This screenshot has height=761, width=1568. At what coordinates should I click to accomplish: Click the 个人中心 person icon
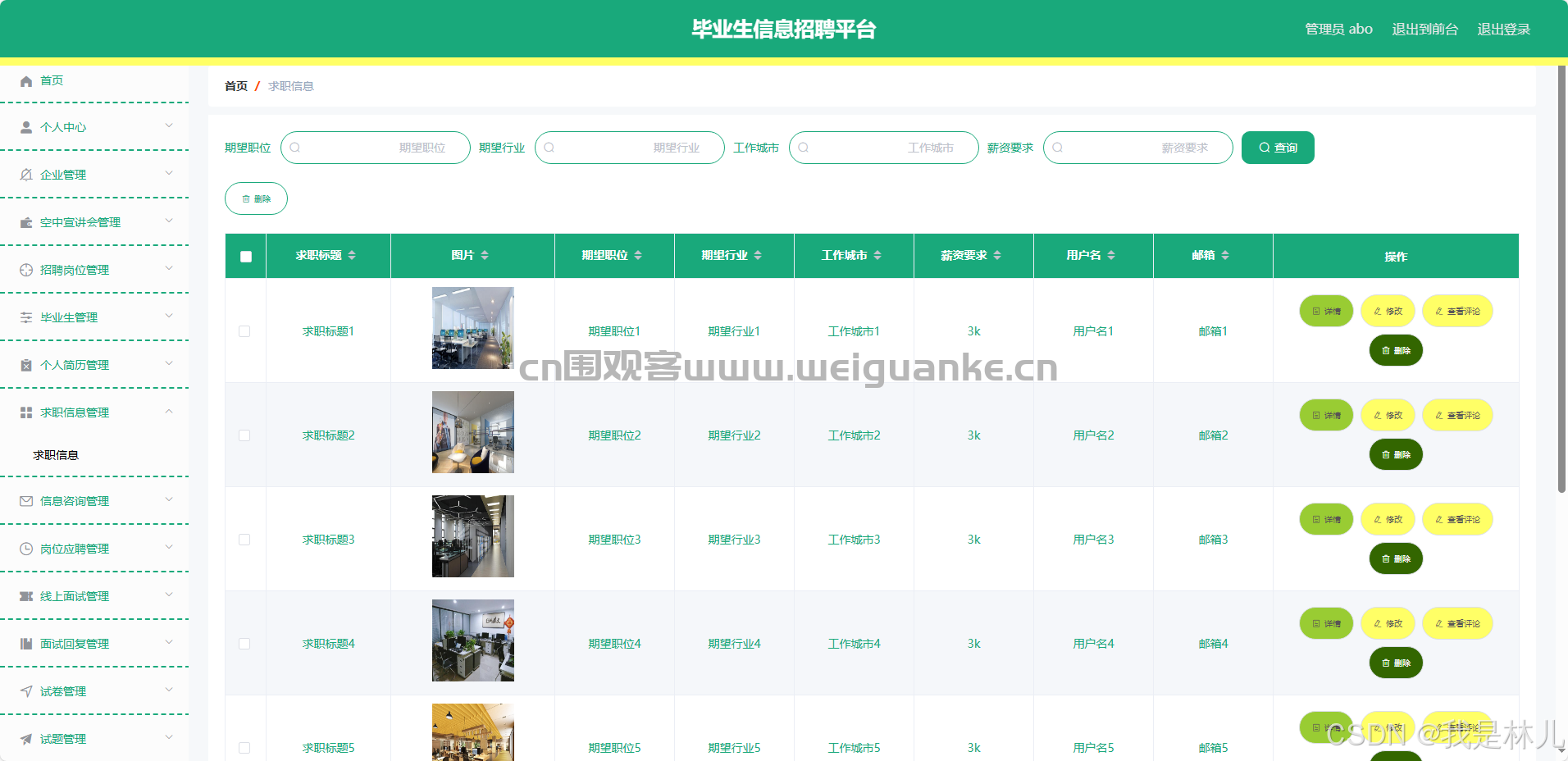click(x=26, y=127)
